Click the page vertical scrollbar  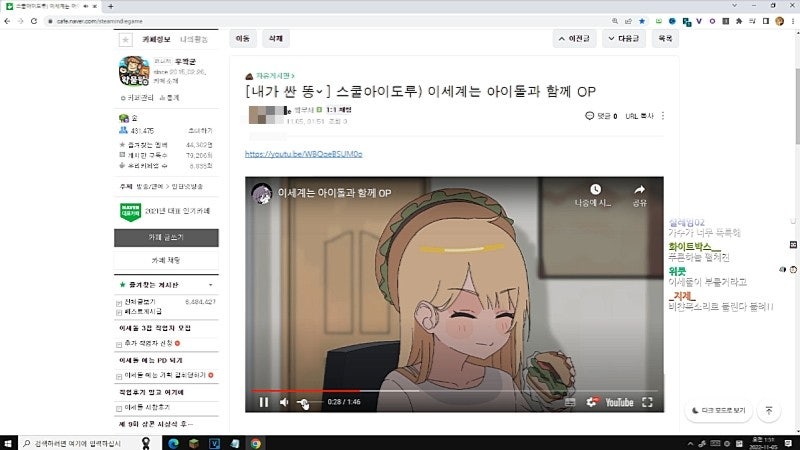tap(796, 107)
